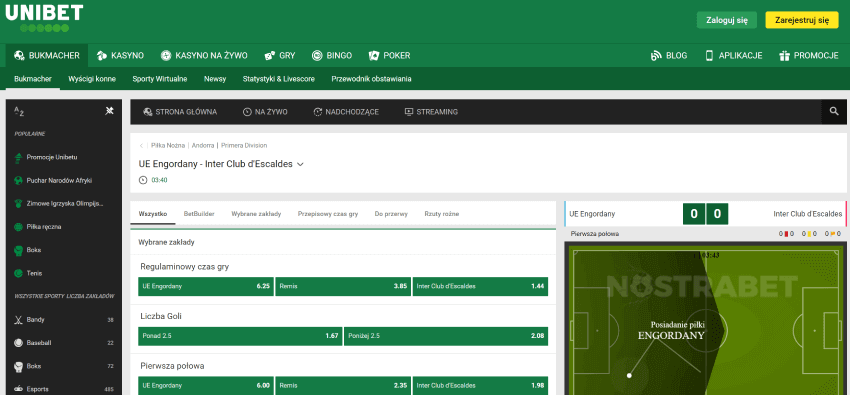Click the live pitch tracker graphic
This screenshot has width=850, height=395.
pos(705,320)
